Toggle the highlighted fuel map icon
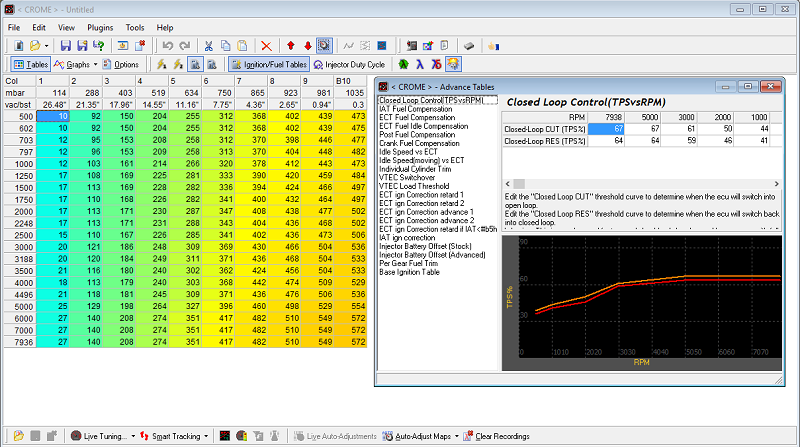This screenshot has height=447, width=800. 195,64
